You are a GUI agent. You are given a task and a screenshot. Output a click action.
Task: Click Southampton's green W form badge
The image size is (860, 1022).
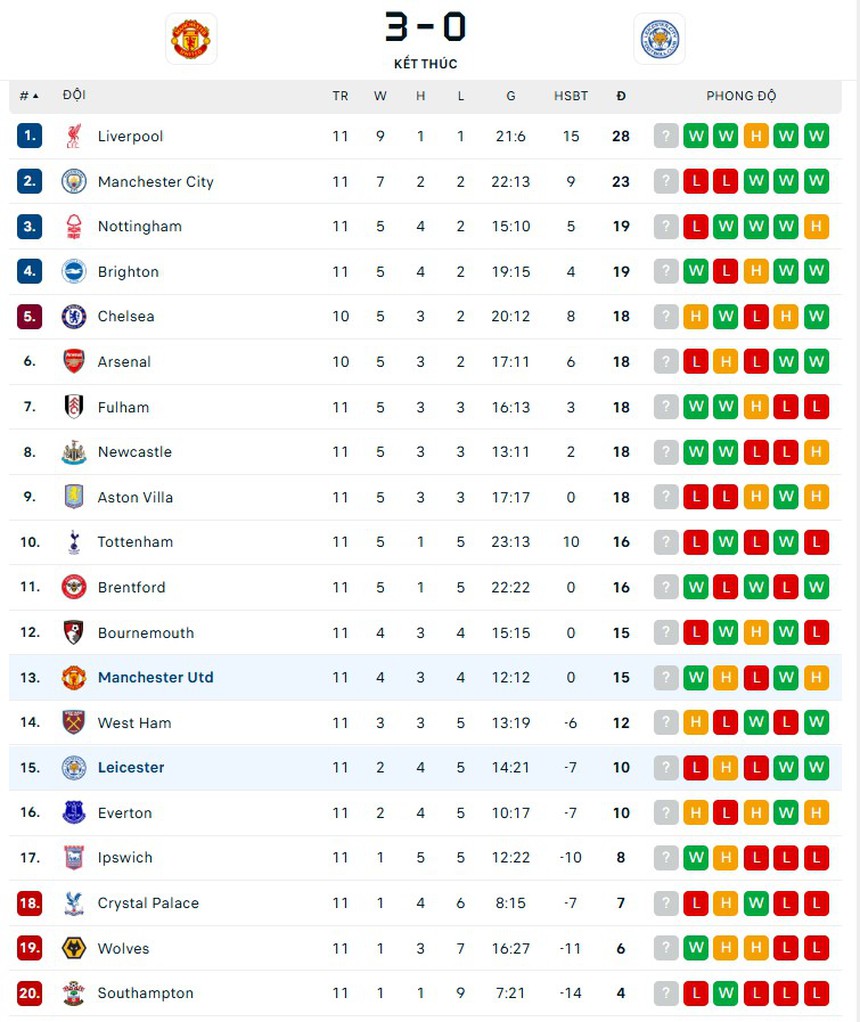pos(726,993)
